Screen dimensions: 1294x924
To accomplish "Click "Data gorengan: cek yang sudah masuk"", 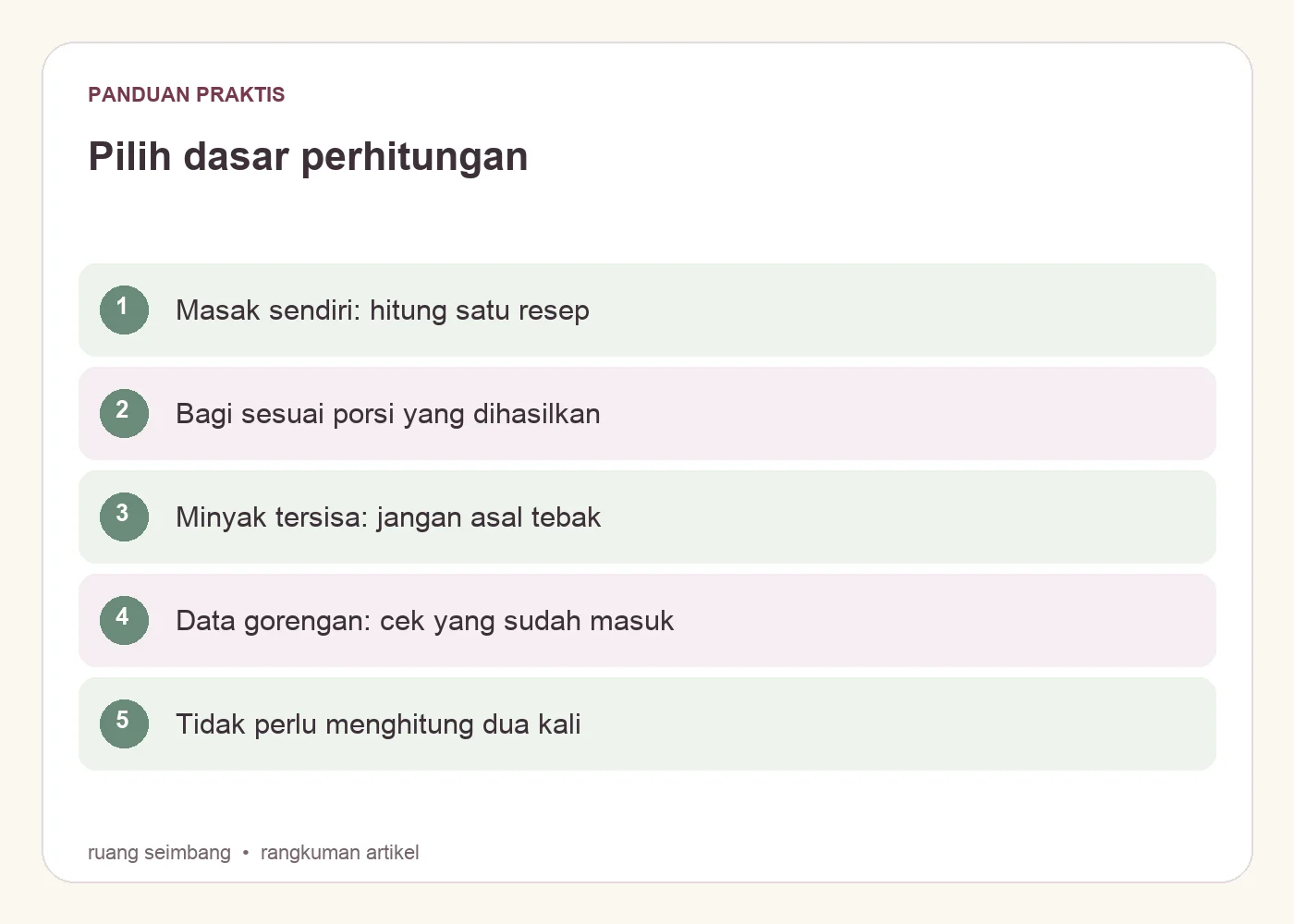I will click(424, 621).
